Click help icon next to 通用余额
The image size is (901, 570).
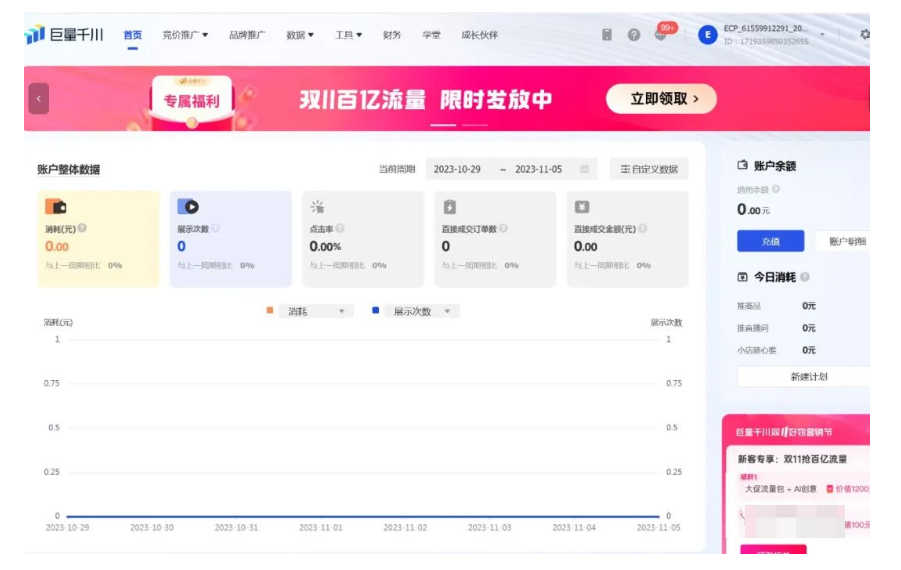pyautogui.click(x=776, y=189)
